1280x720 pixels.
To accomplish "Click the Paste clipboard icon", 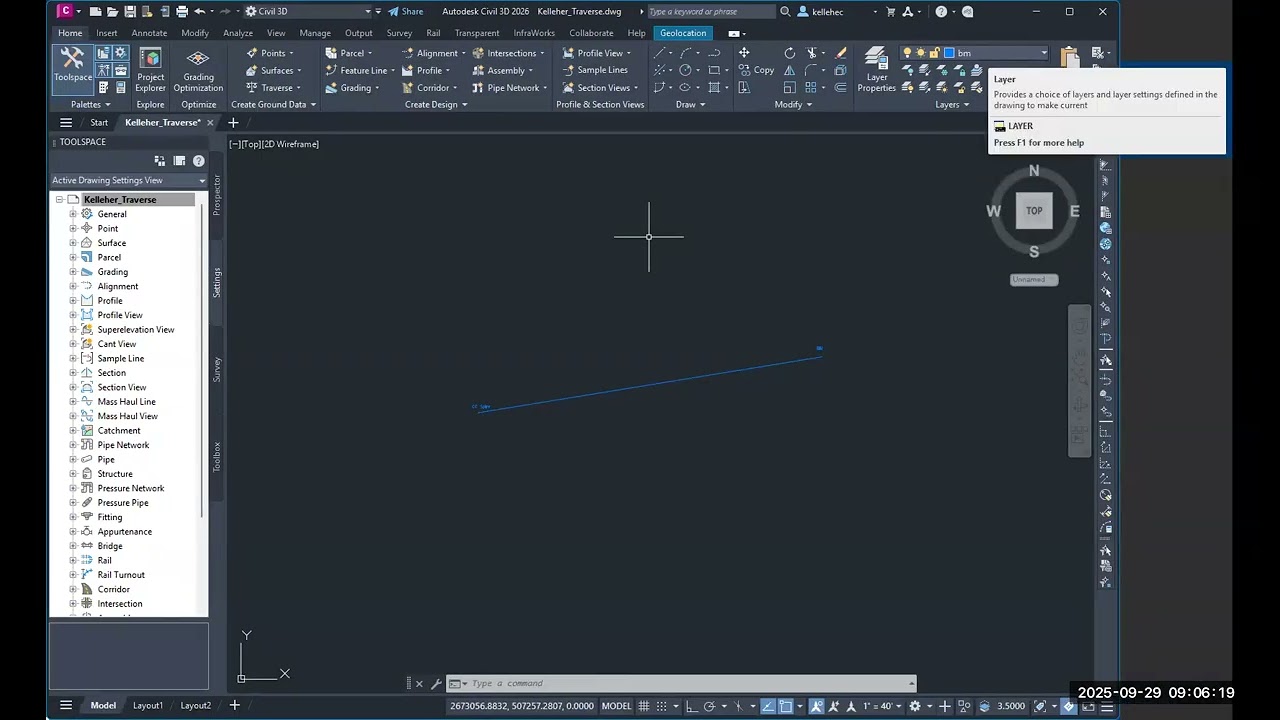I will click(1069, 58).
